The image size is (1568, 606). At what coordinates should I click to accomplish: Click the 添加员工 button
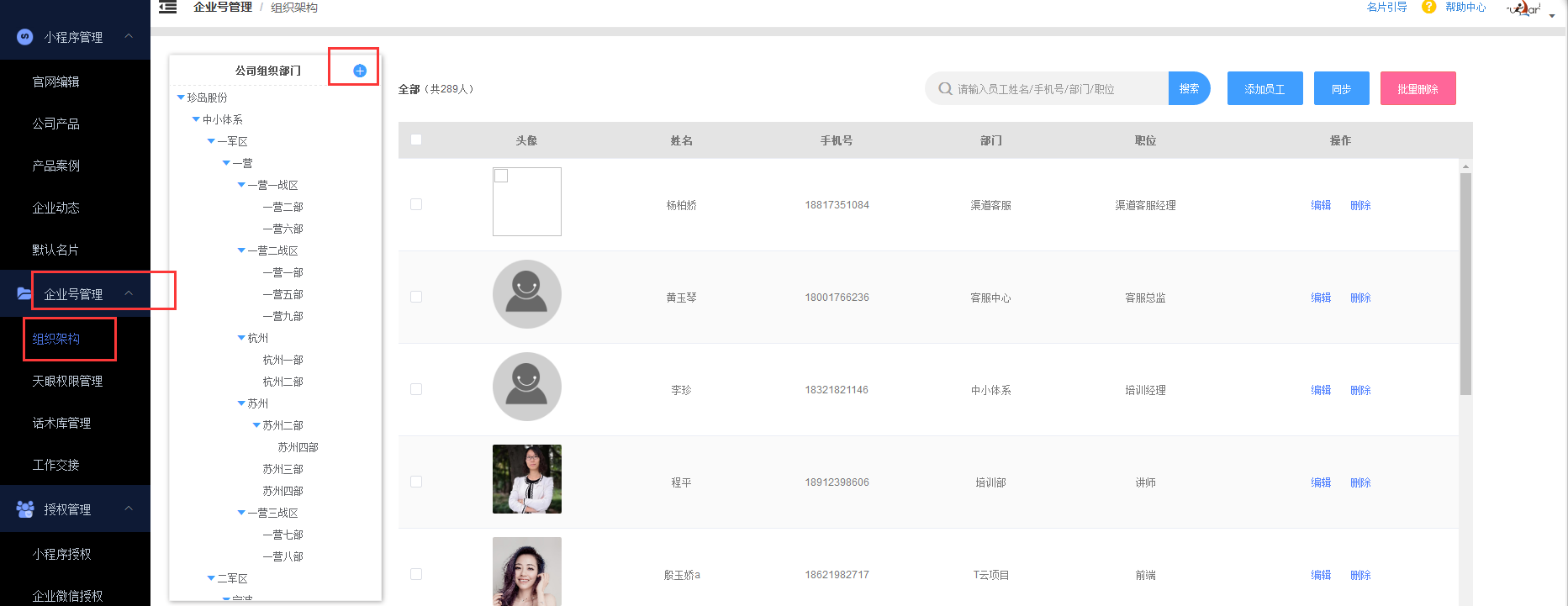click(1264, 88)
